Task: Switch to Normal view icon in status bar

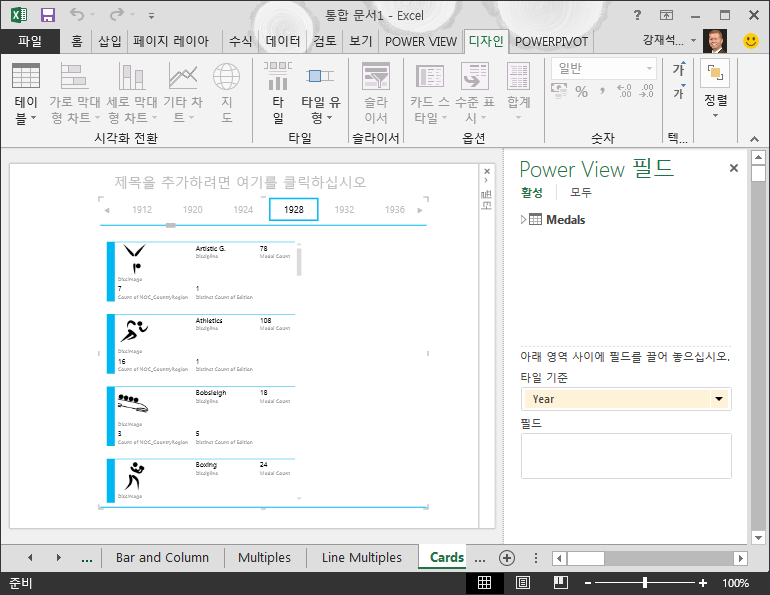Action: click(484, 582)
